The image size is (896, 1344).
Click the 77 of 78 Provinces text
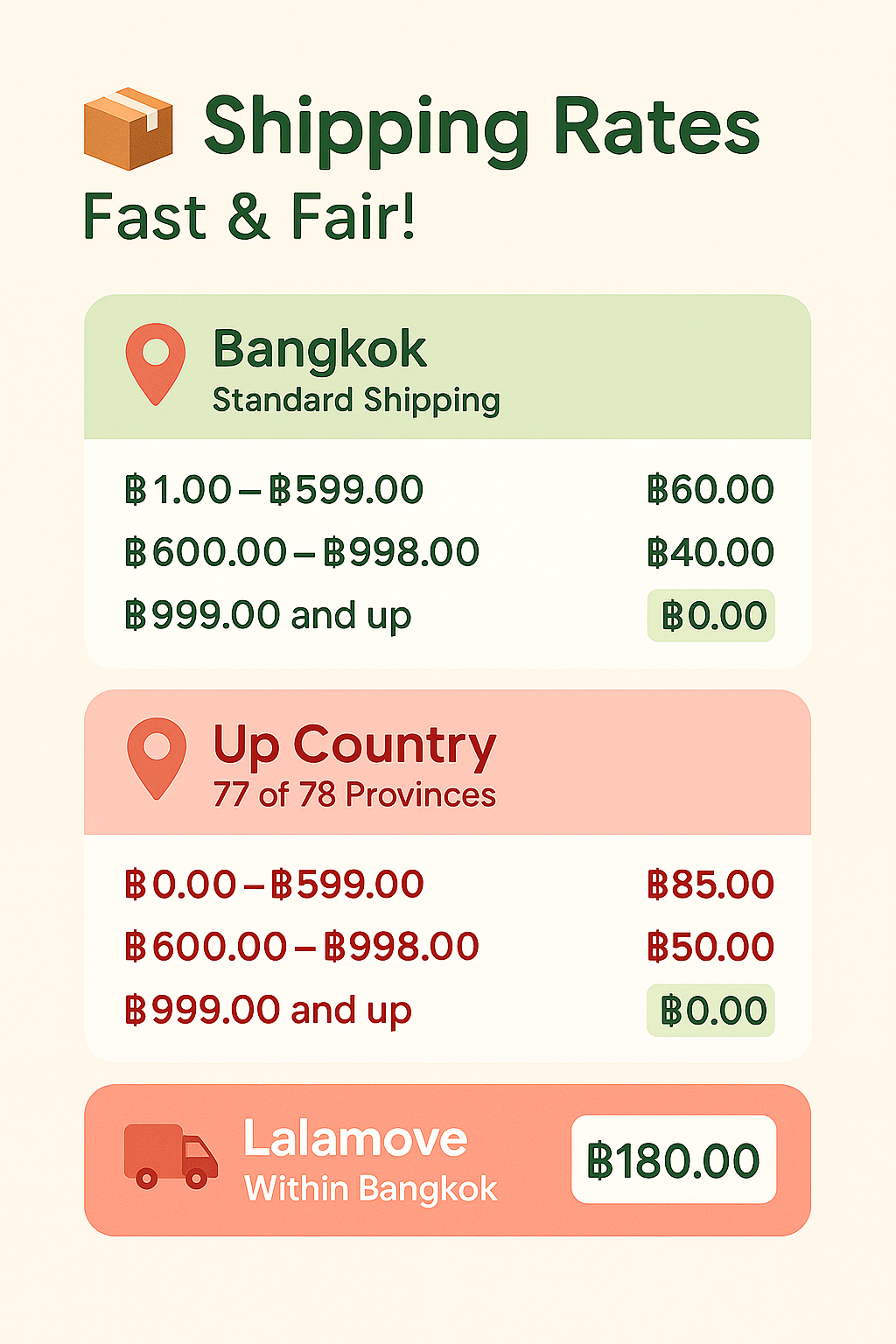354,794
